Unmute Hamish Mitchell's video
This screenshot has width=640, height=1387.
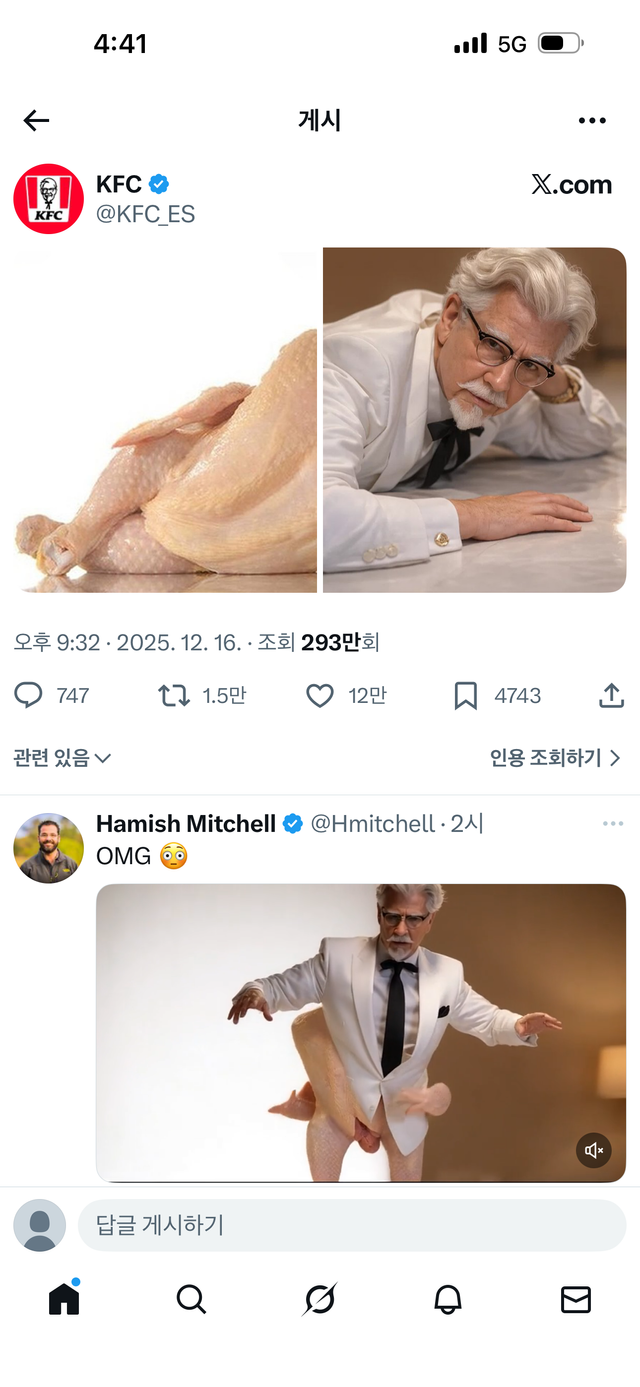593,1150
